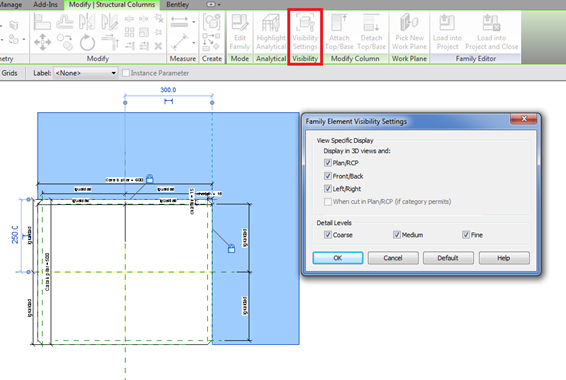Choose Pick New Work Plane

[409, 32]
